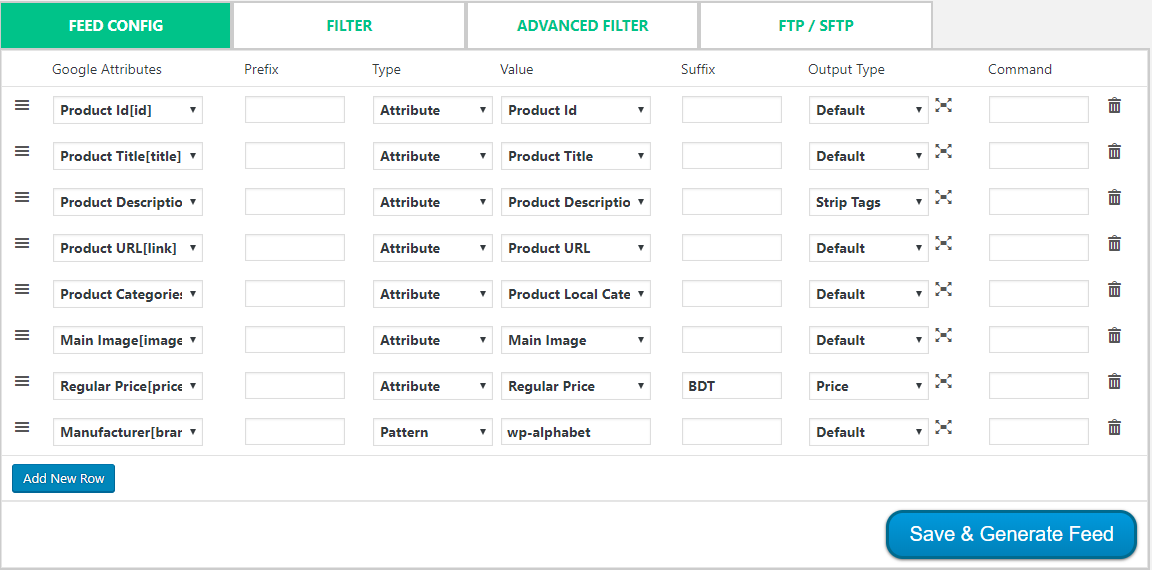
Task: Click the BDT suffix input field
Action: [x=732, y=386]
